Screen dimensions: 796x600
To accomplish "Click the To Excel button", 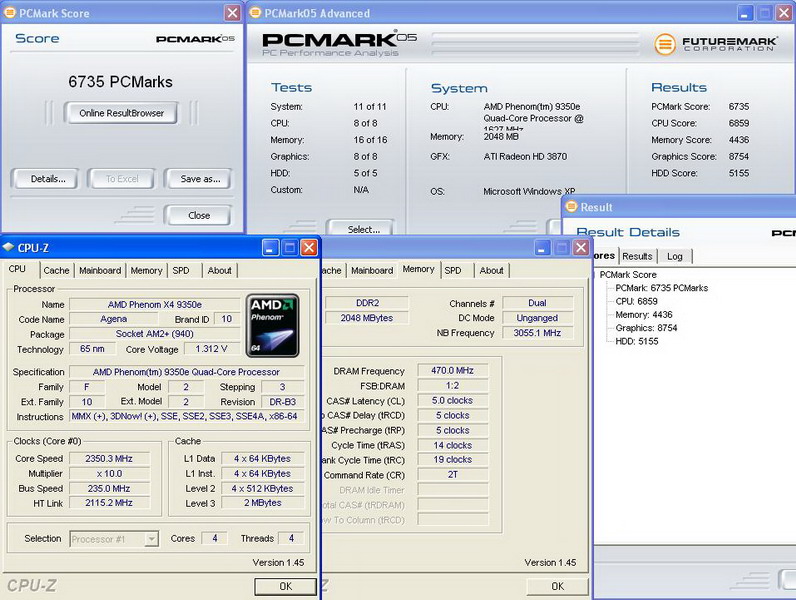I will pos(122,179).
